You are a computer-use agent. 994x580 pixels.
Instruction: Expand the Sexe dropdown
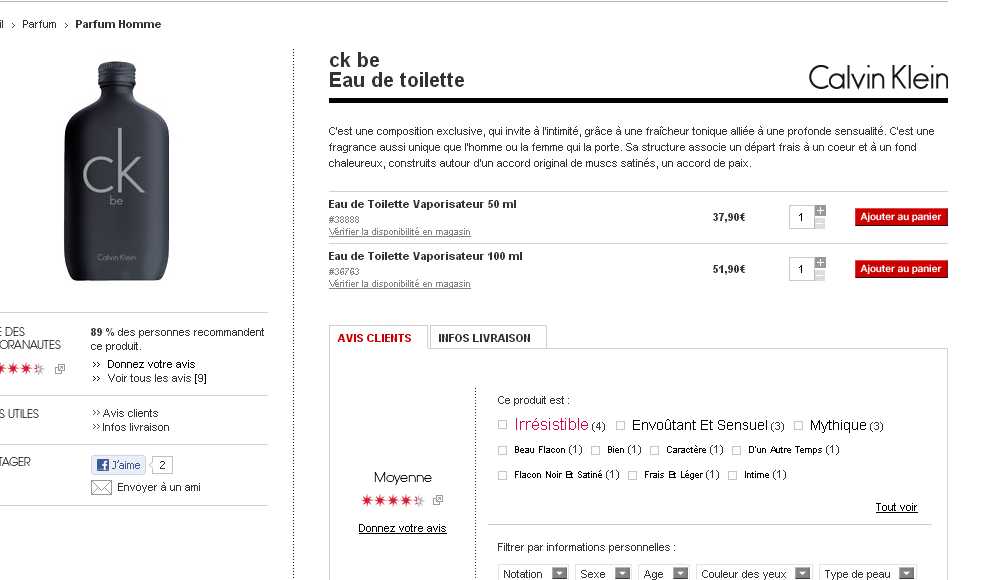tap(605, 574)
